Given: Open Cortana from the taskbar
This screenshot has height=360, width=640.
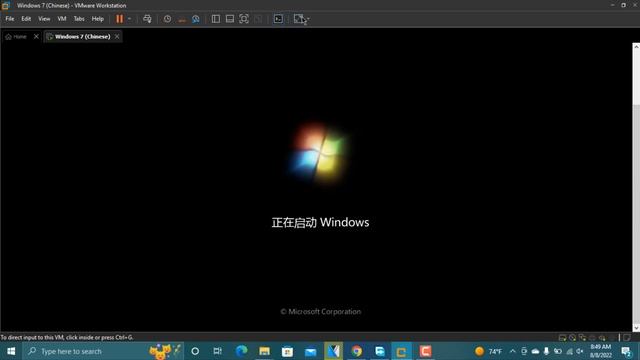Looking at the screenshot, I should pyautogui.click(x=195, y=351).
